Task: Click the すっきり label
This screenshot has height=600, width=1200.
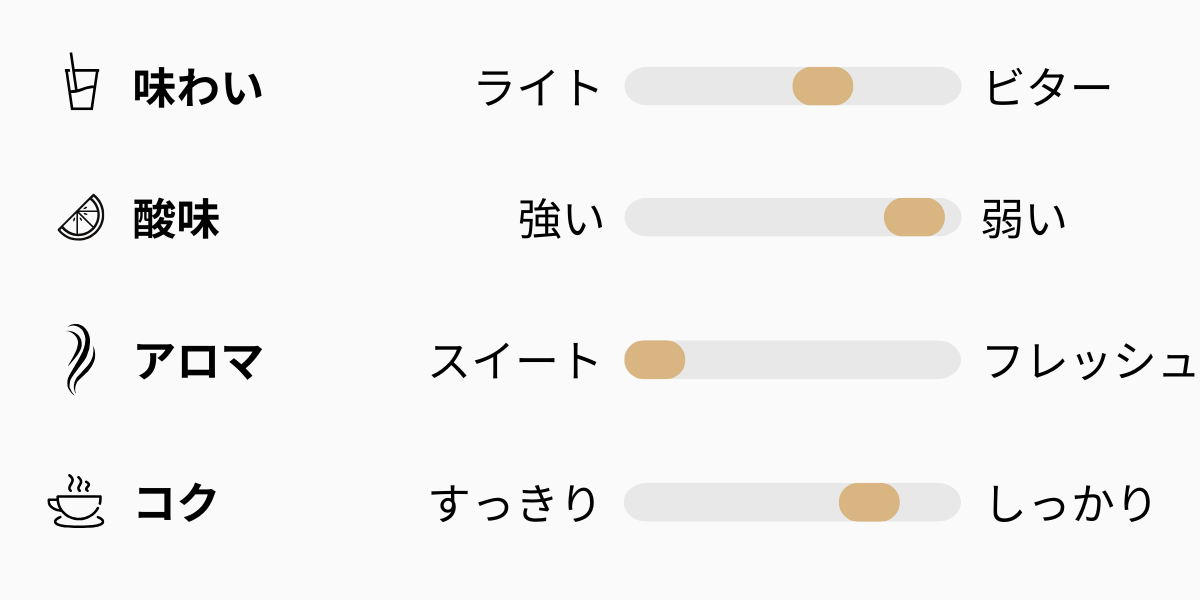Action: [514, 503]
